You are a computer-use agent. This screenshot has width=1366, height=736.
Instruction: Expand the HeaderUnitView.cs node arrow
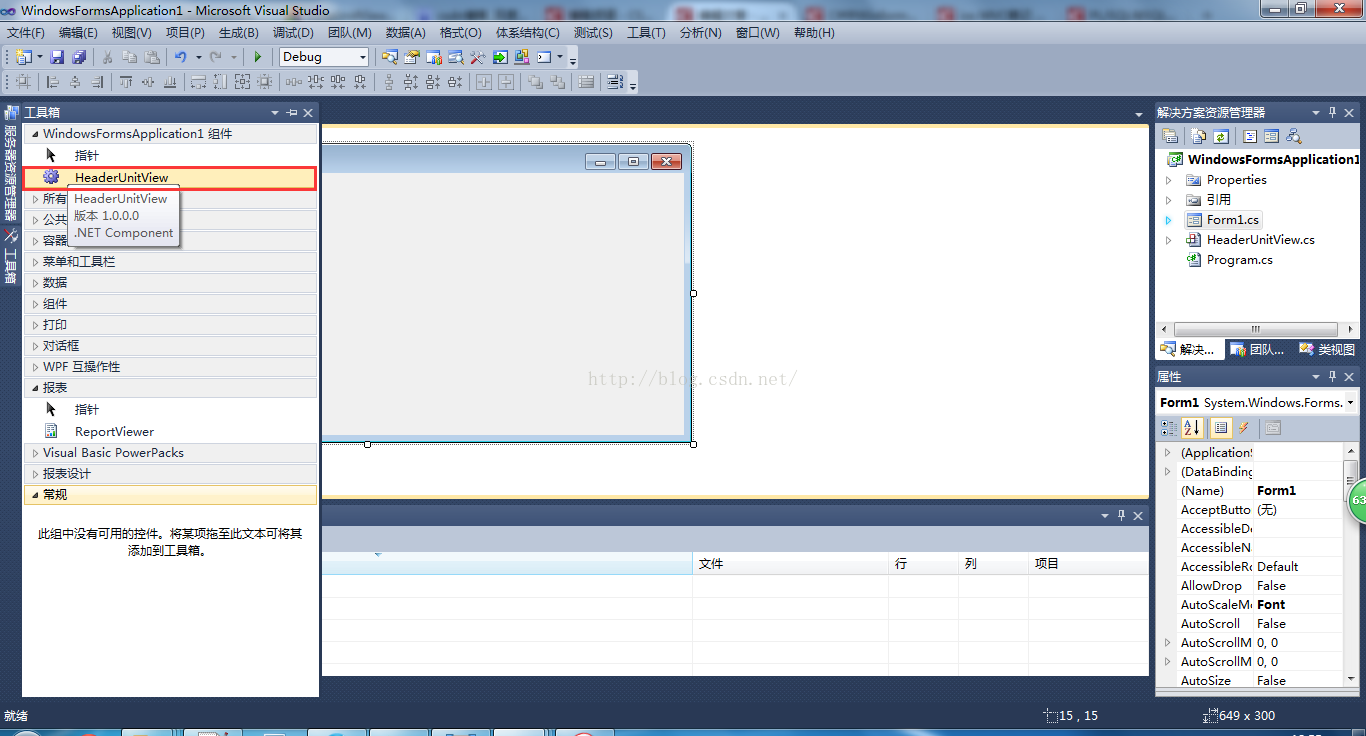pos(1168,240)
